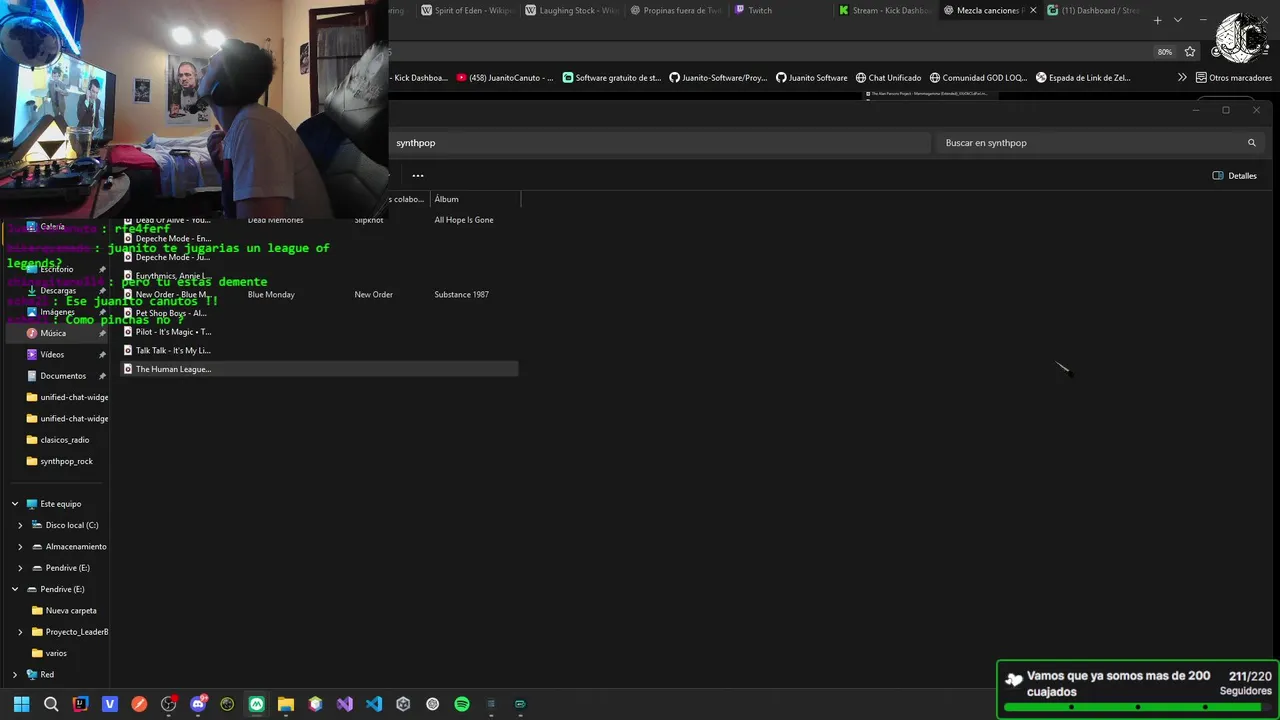Open the tab list dropdown arrow
1280x720 pixels.
coord(1178,20)
